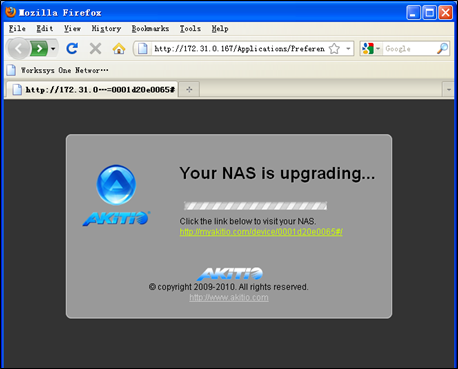This screenshot has height=369, width=458.
Task: Click the myakitio.com device link
Action: 261,232
